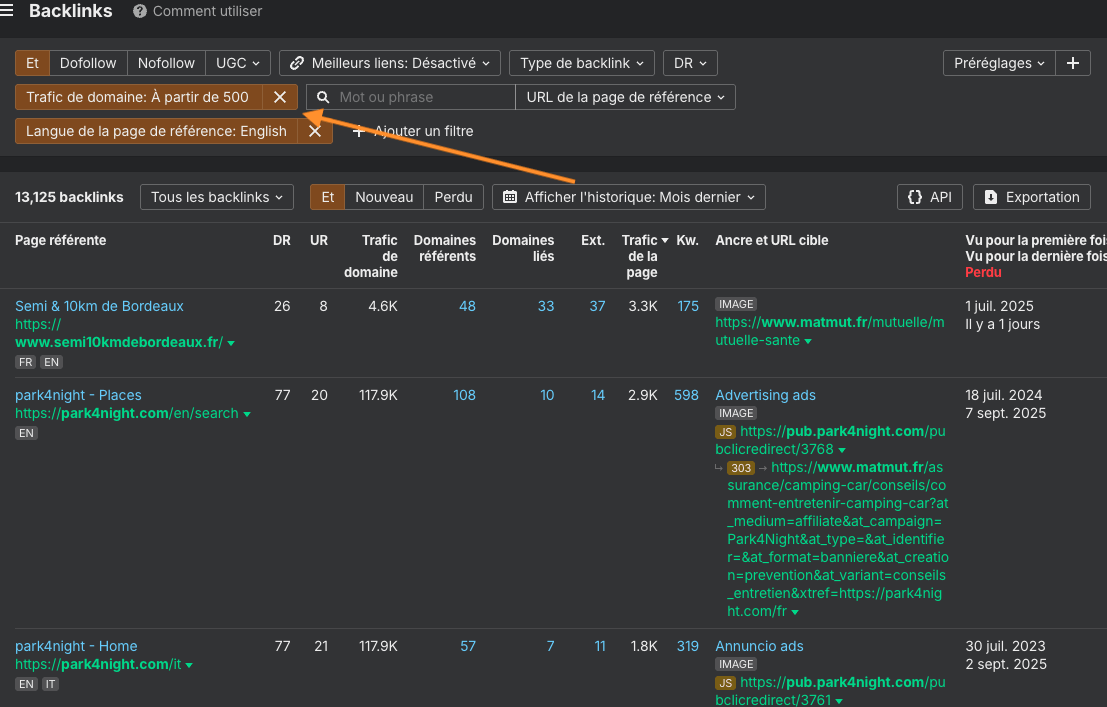Expand the 'Type de backlink' dropdown
The image size is (1107, 707).
pyautogui.click(x=582, y=63)
